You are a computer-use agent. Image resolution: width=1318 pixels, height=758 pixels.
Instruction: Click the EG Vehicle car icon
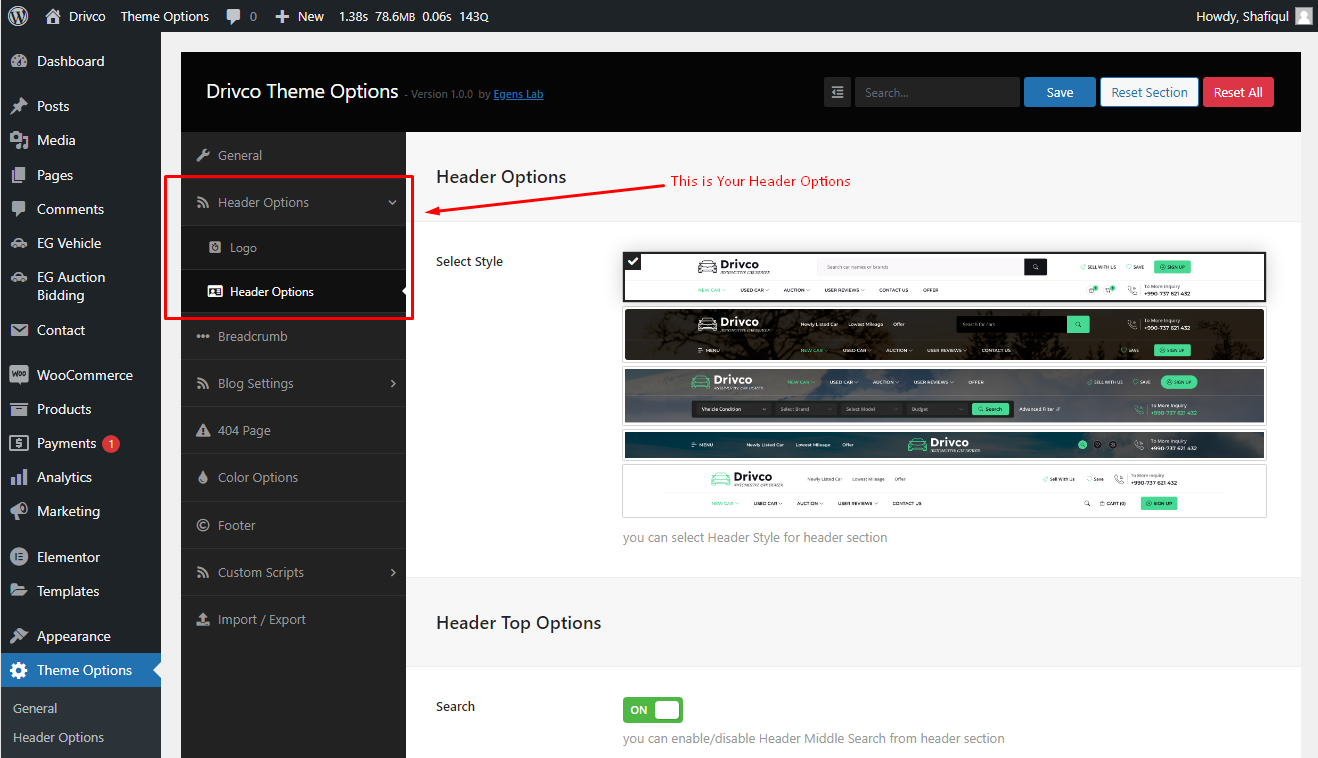tap(19, 243)
